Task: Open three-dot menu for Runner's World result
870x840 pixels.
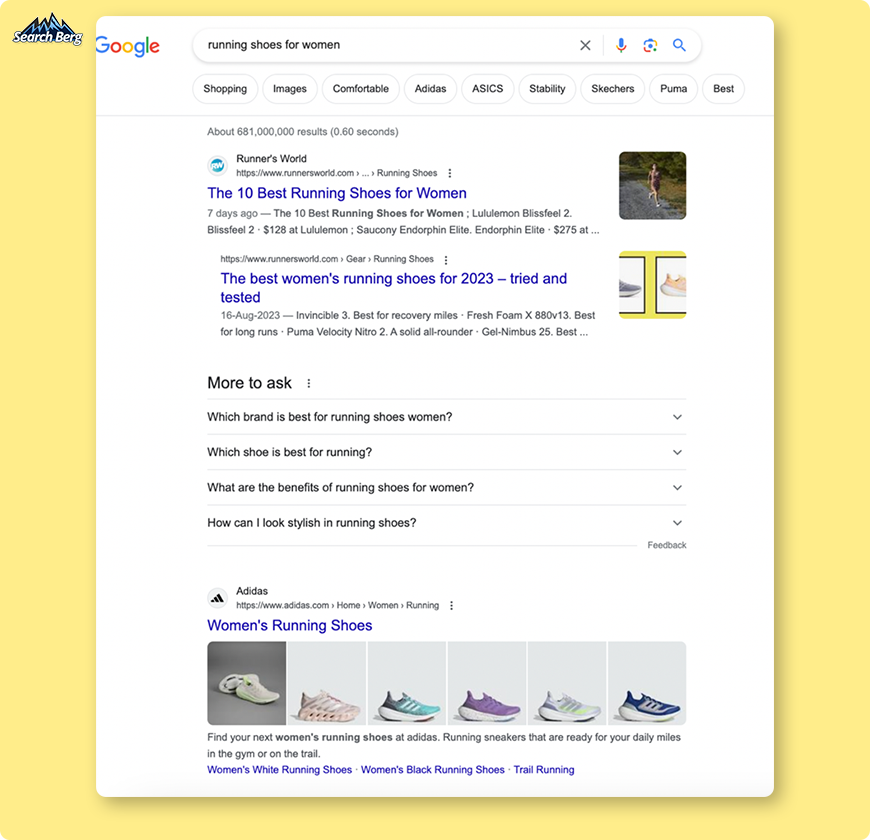Action: click(x=449, y=173)
